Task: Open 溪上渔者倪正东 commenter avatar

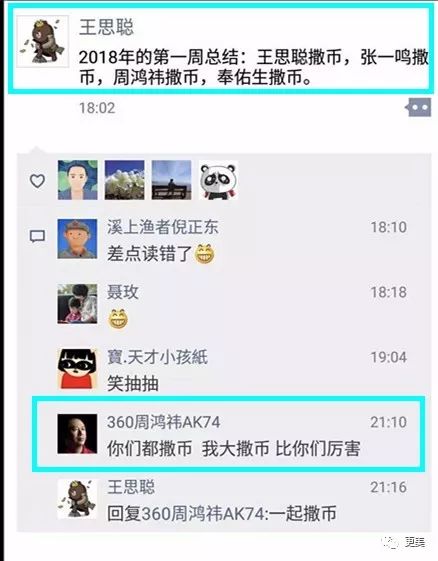Action: (77, 239)
